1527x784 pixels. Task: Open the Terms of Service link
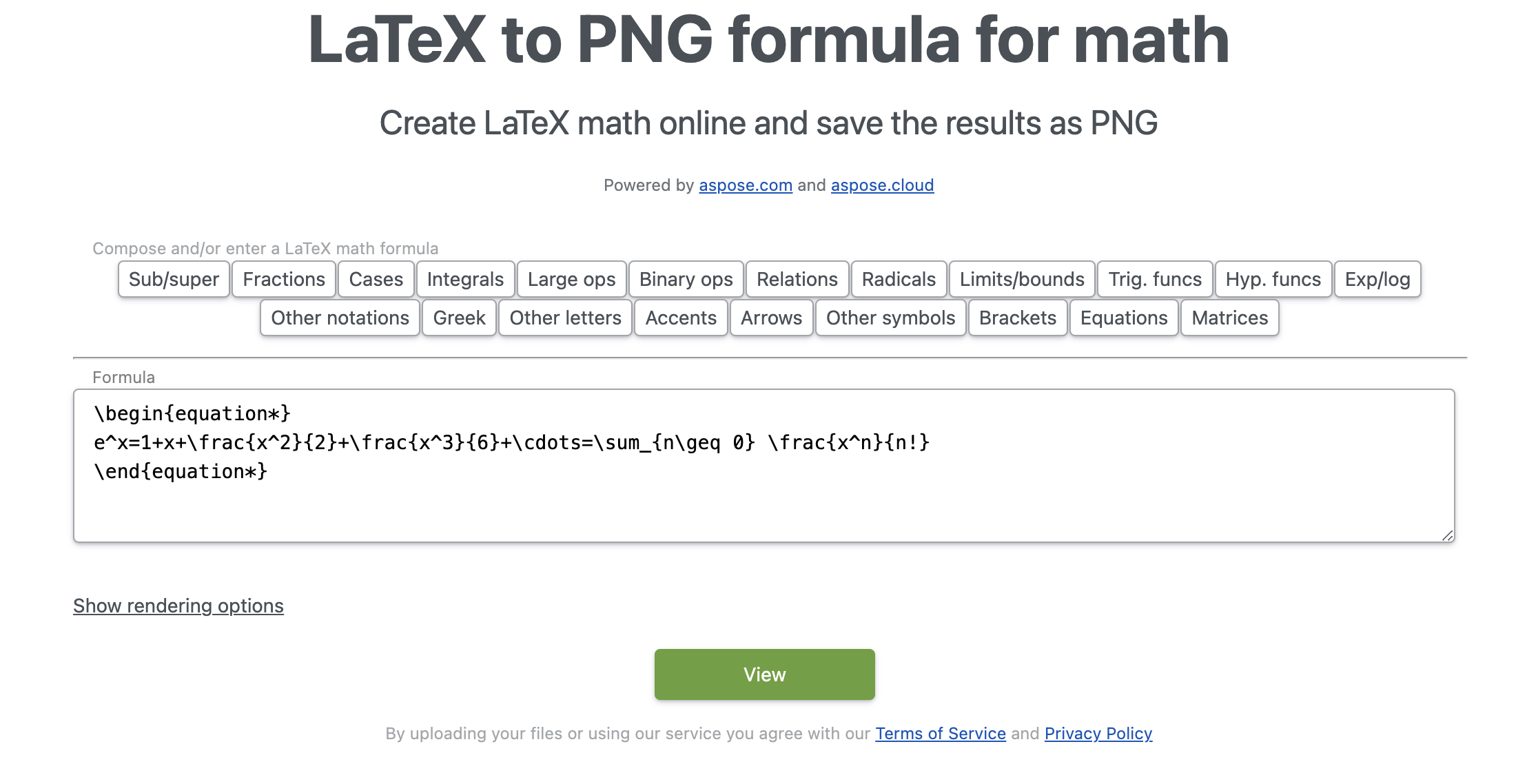coord(940,734)
